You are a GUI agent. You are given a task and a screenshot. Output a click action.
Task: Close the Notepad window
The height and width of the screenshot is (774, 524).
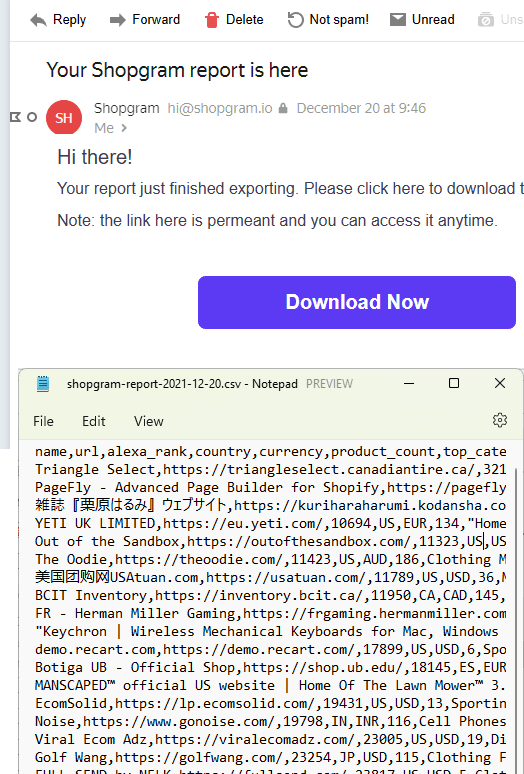500,384
